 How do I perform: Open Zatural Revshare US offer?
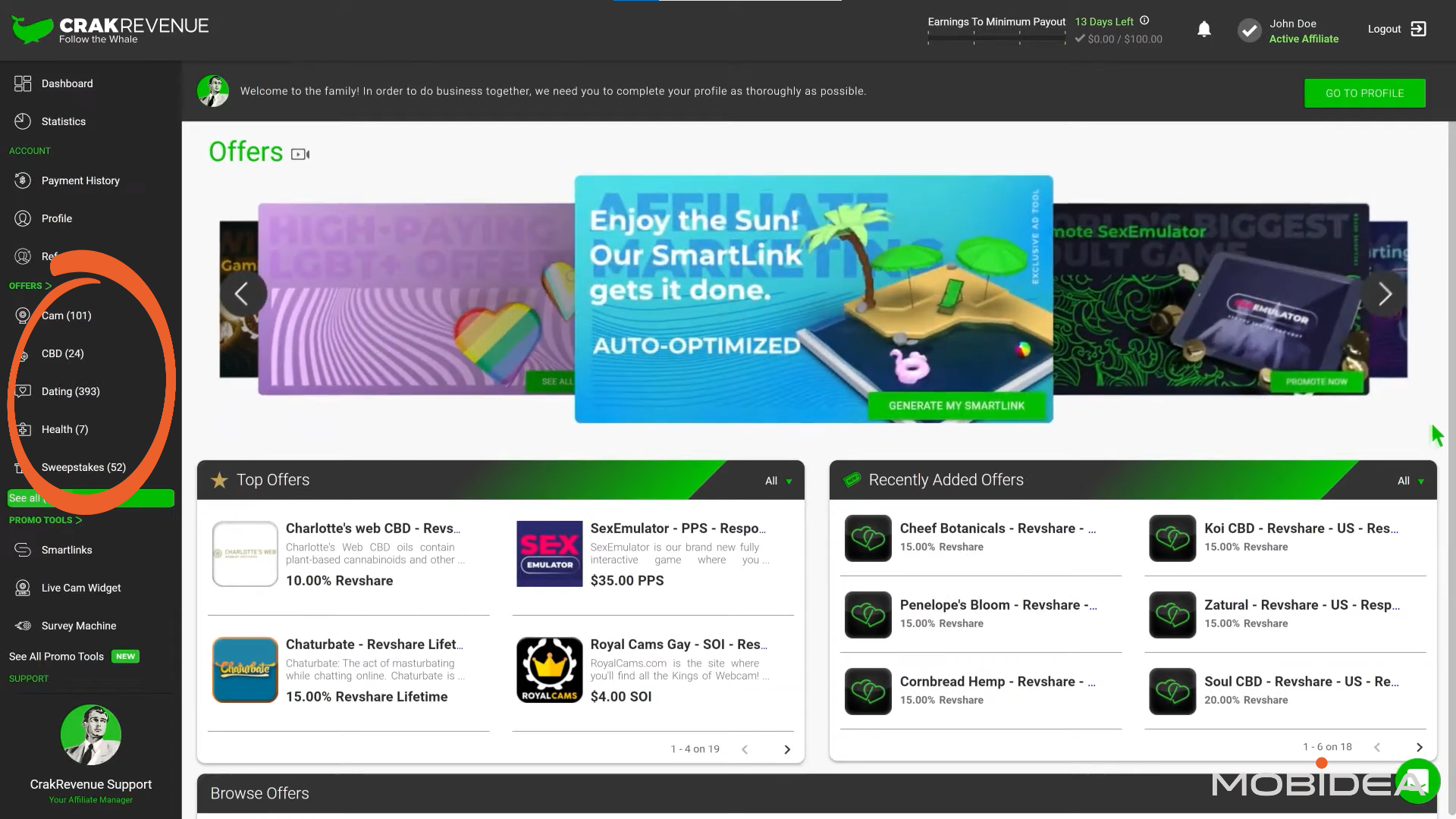click(x=1302, y=605)
